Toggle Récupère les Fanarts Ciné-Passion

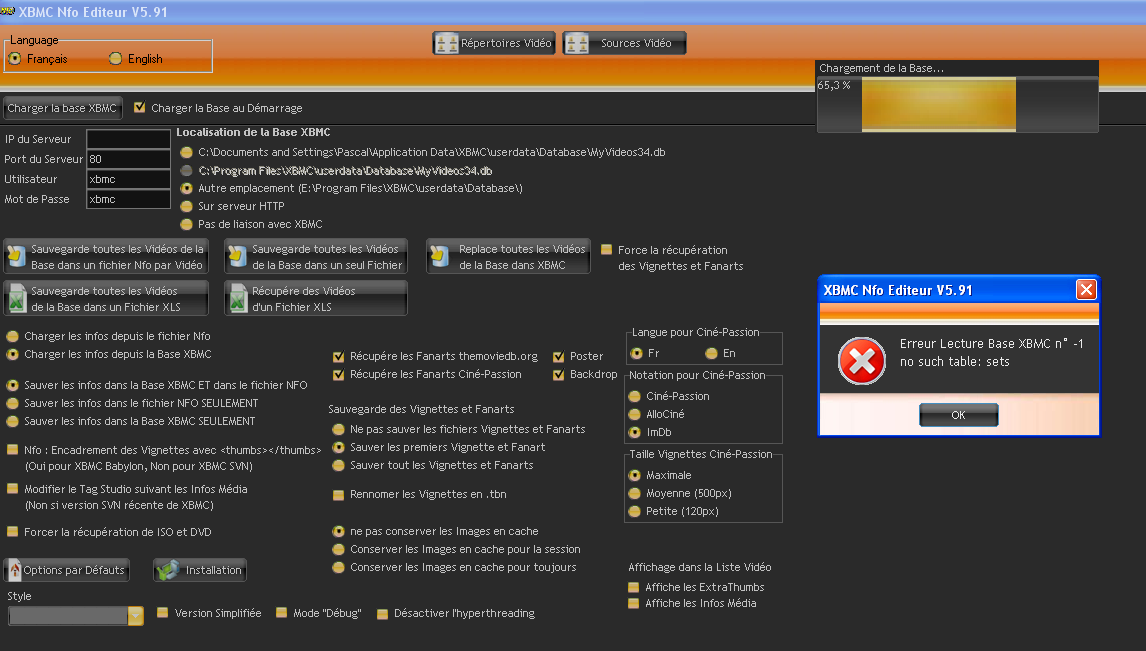click(x=338, y=375)
